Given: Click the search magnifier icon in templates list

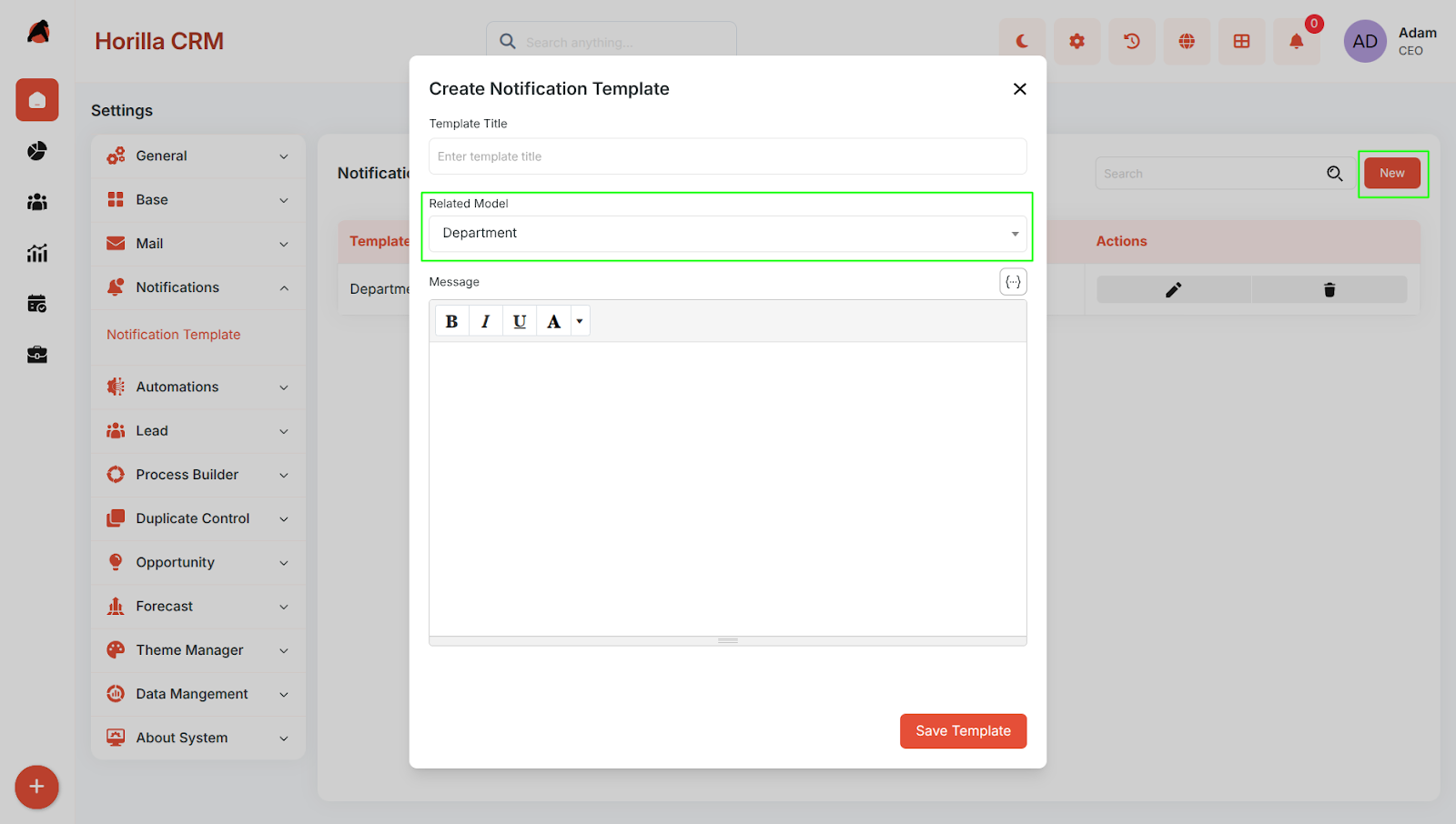Looking at the screenshot, I should [x=1335, y=174].
